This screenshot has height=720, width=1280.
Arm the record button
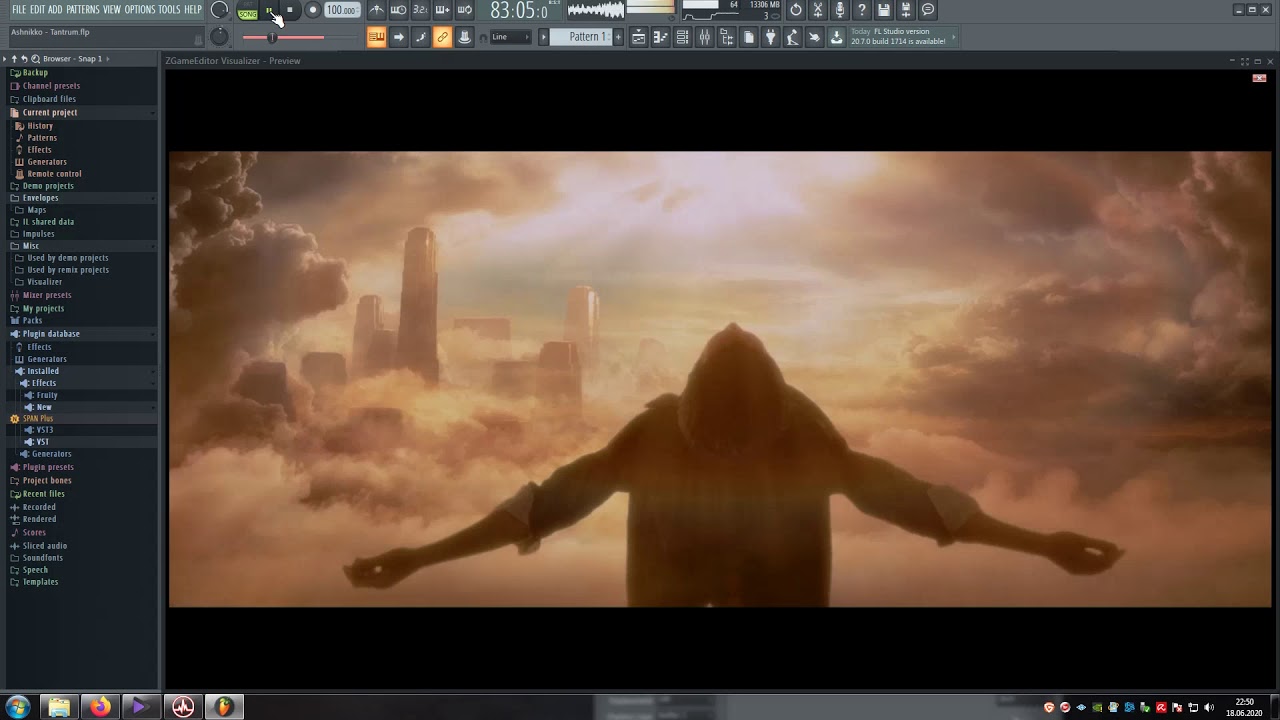pos(312,11)
